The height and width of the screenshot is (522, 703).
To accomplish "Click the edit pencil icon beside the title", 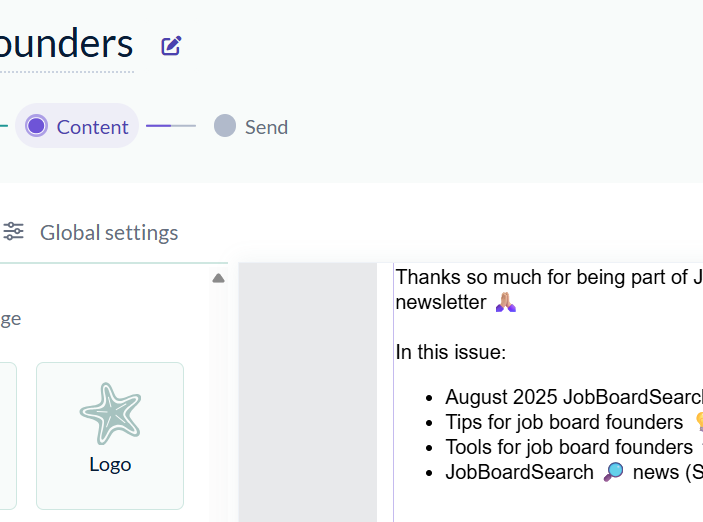I will pyautogui.click(x=171, y=45).
